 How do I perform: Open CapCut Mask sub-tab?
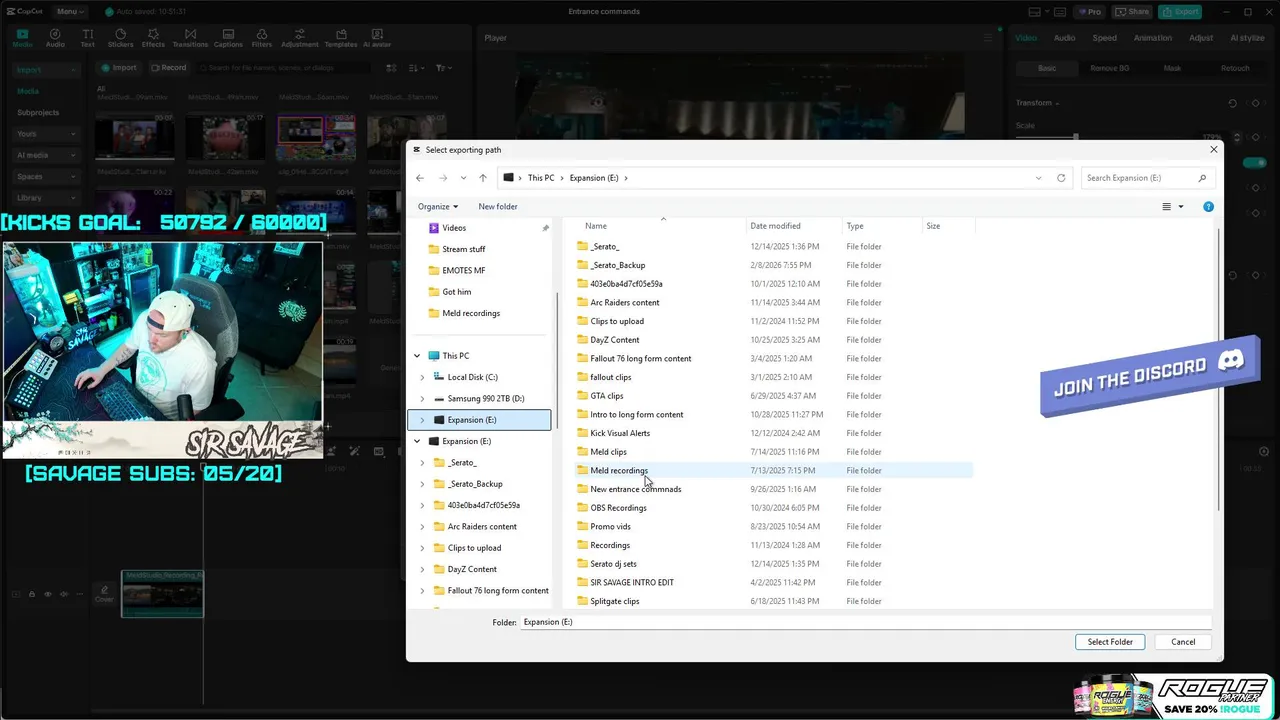click(x=1172, y=68)
